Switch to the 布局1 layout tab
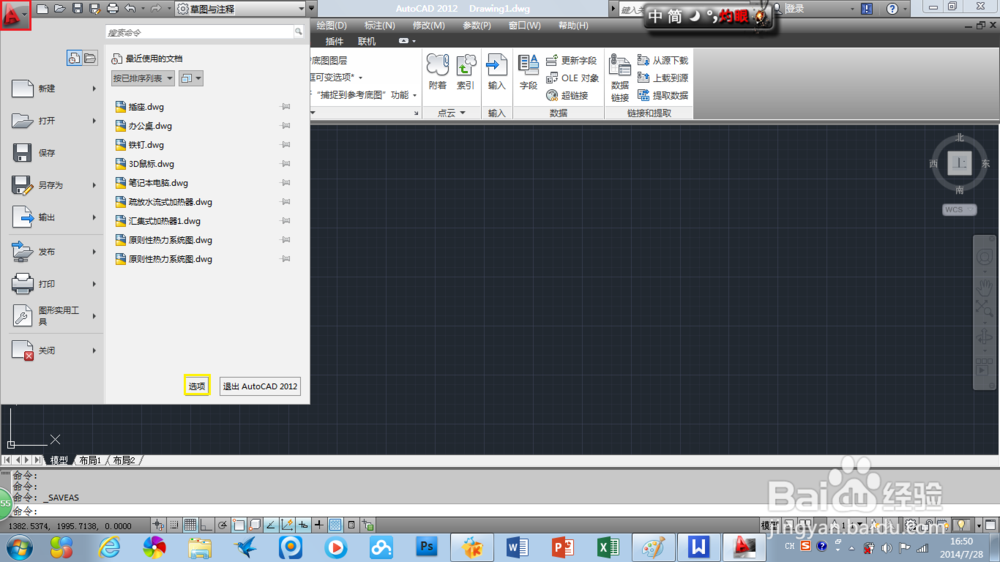This screenshot has width=1000, height=562. (x=90, y=460)
